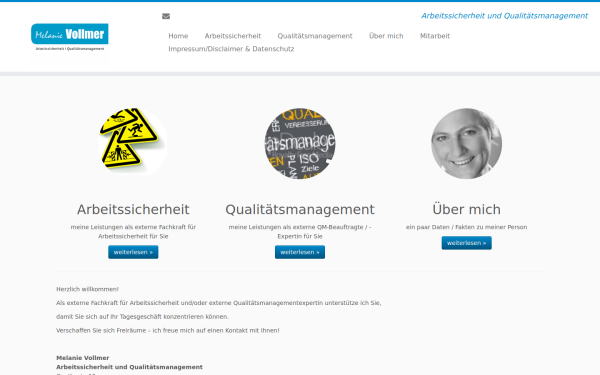Click weiterlesen under Qualitätsmanagement
This screenshot has width=600, height=375.
(x=300, y=252)
